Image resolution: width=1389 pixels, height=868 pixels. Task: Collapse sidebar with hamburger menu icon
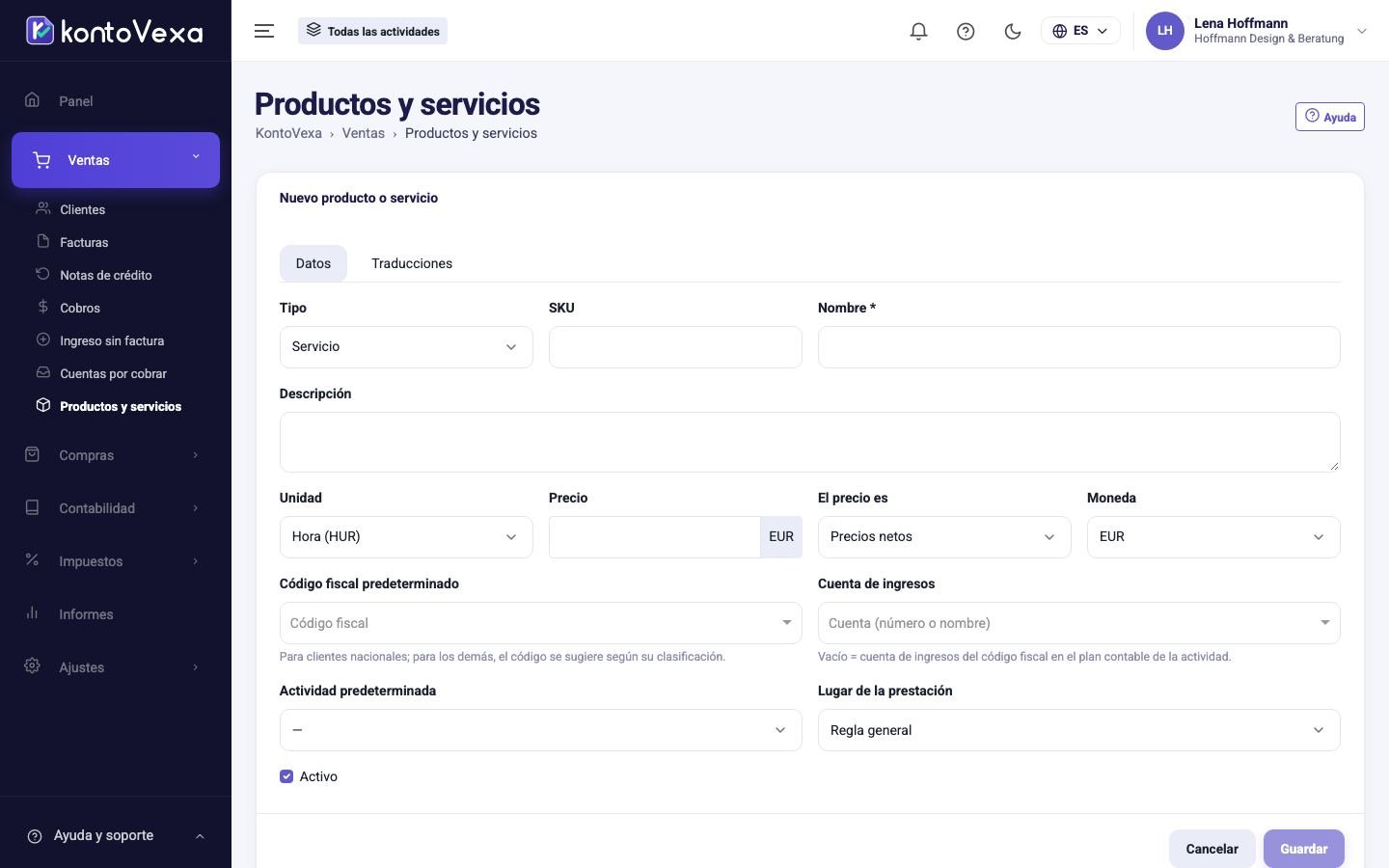(264, 31)
